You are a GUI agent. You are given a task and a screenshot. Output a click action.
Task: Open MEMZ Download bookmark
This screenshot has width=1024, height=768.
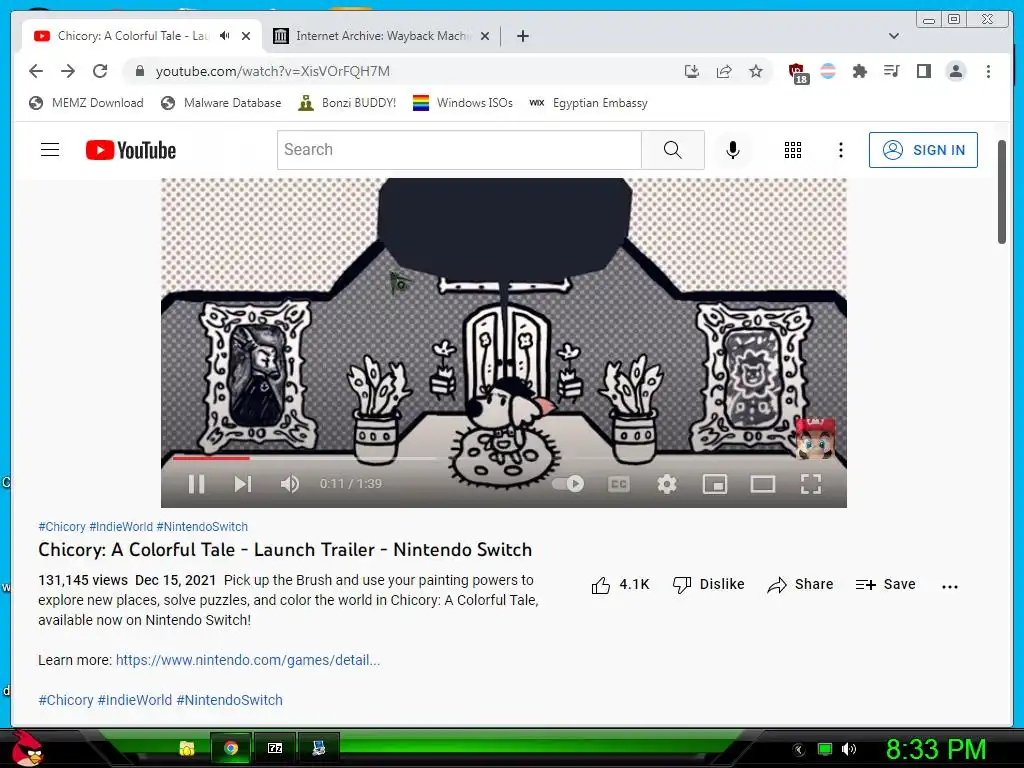[x=86, y=103]
